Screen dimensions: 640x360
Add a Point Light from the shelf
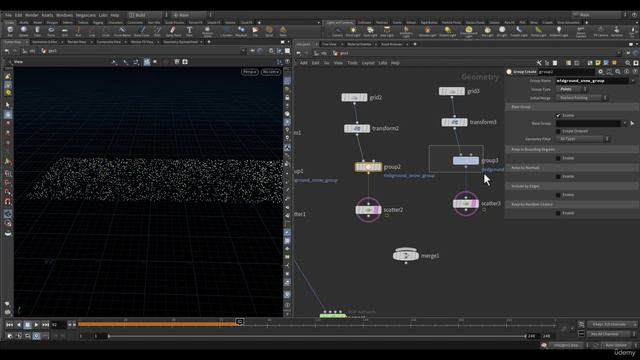[353, 31]
